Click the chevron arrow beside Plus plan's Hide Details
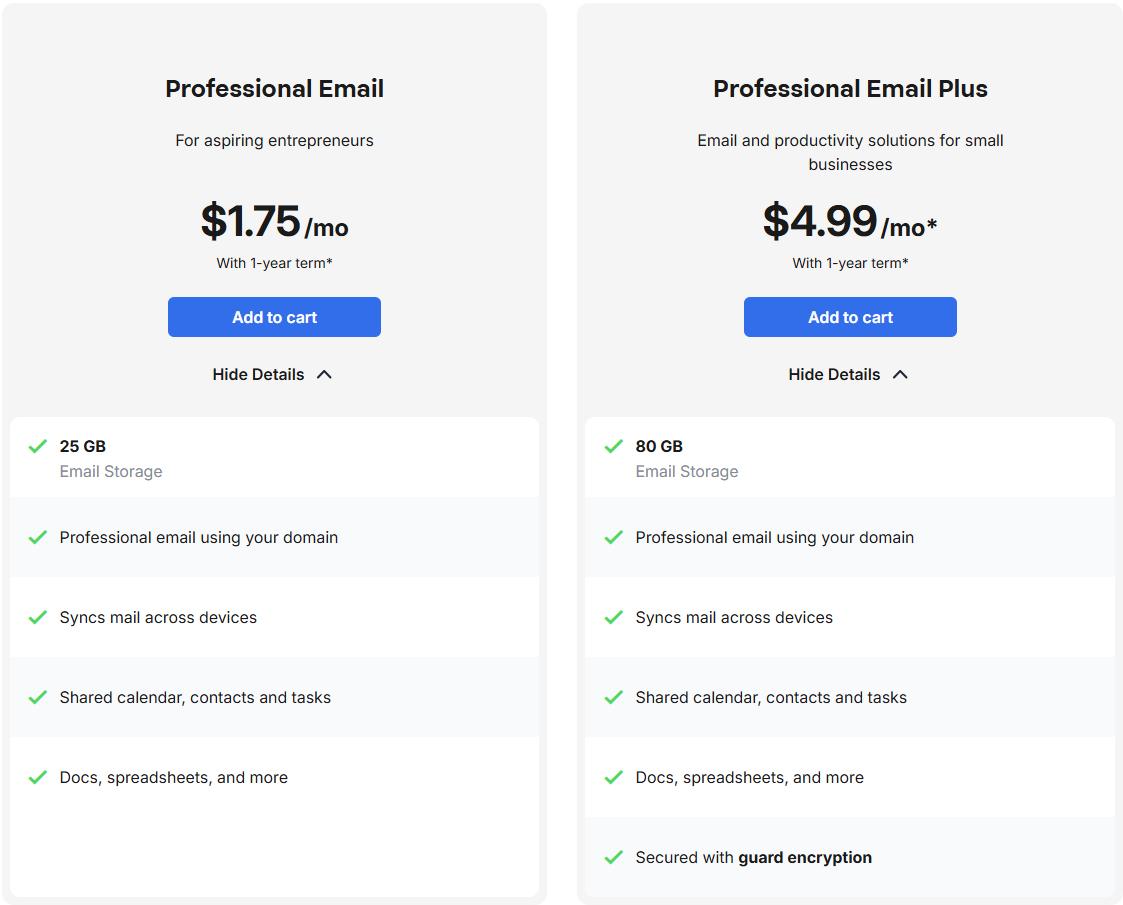This screenshot has width=1123, height=905. pyautogui.click(x=900, y=374)
